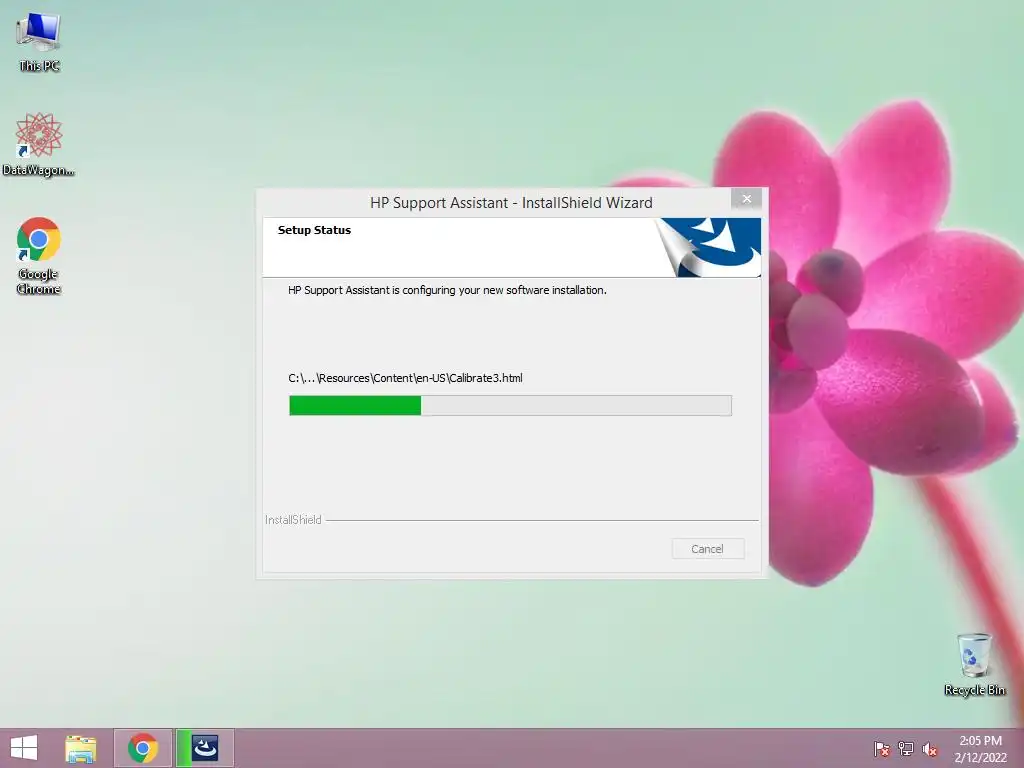
Task: Open the Recycle Bin icon
Action: [974, 664]
